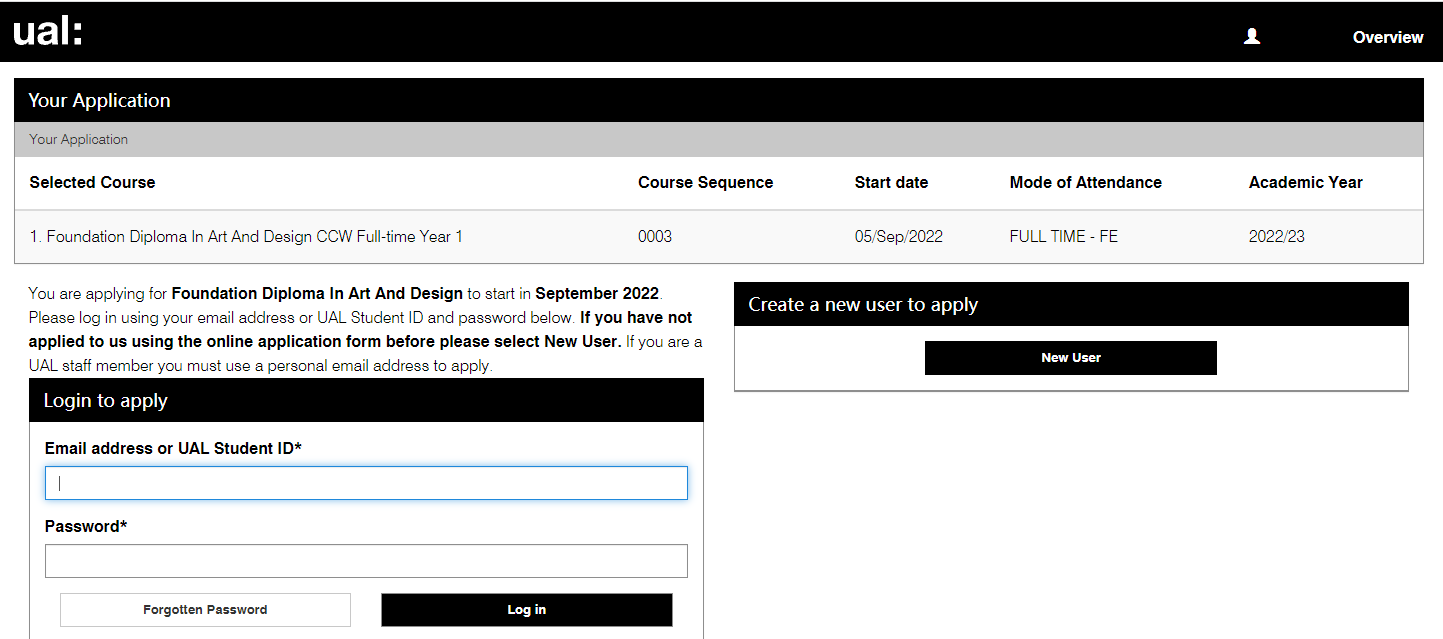Focus the Email address or Student ID field
This screenshot has height=639, width=1443.
[366, 483]
